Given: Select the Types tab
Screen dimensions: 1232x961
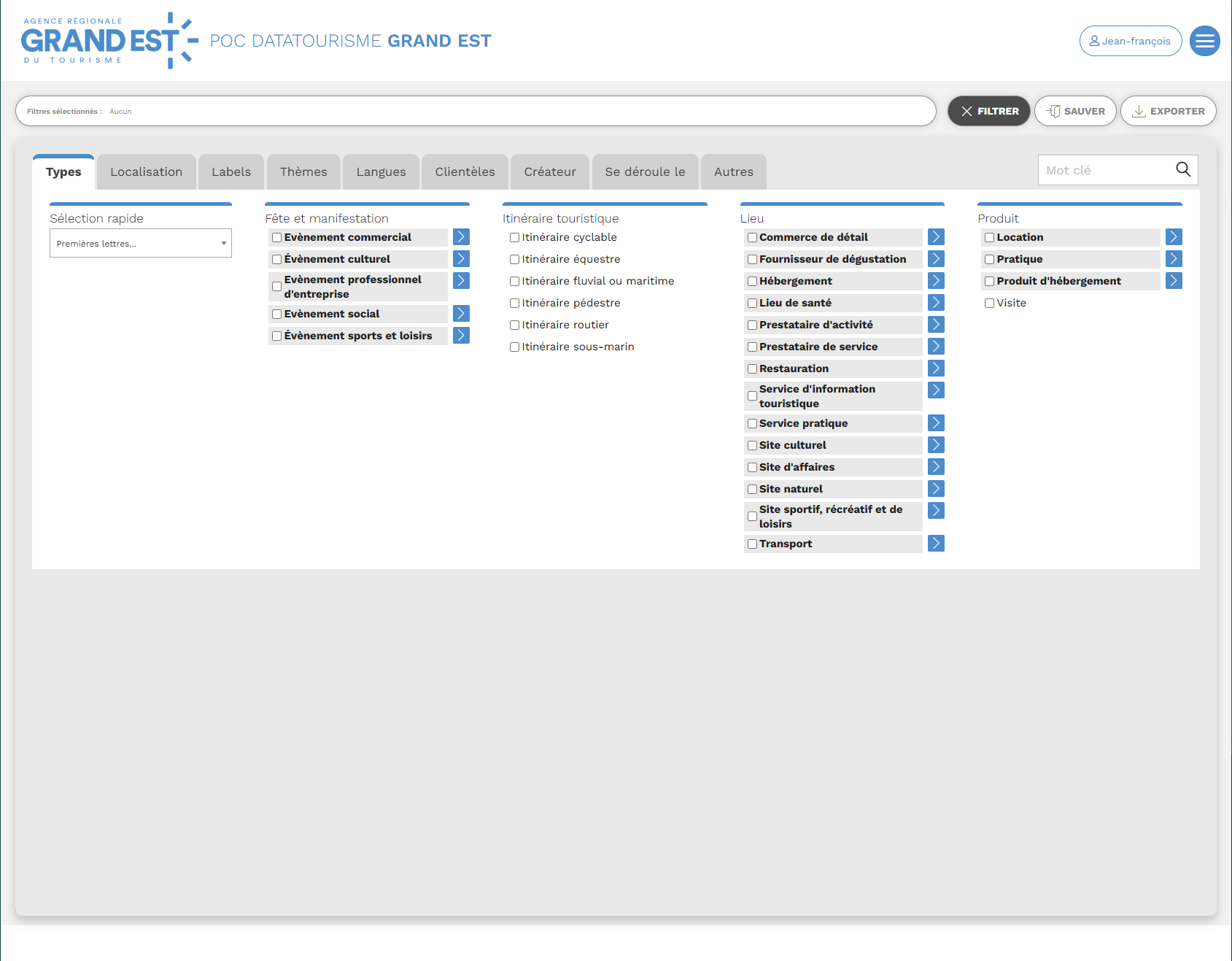Looking at the screenshot, I should (63, 172).
